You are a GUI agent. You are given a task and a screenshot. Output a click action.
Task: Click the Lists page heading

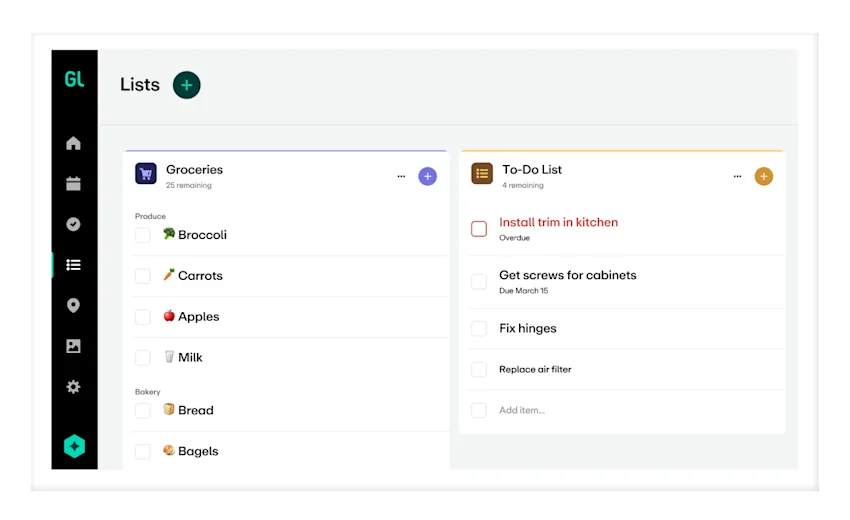coord(140,85)
